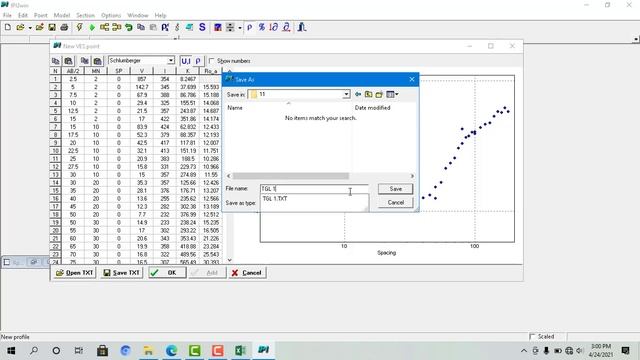Click the rho (ρ) main toolbar icon
The image size is (640, 360).
249,27
